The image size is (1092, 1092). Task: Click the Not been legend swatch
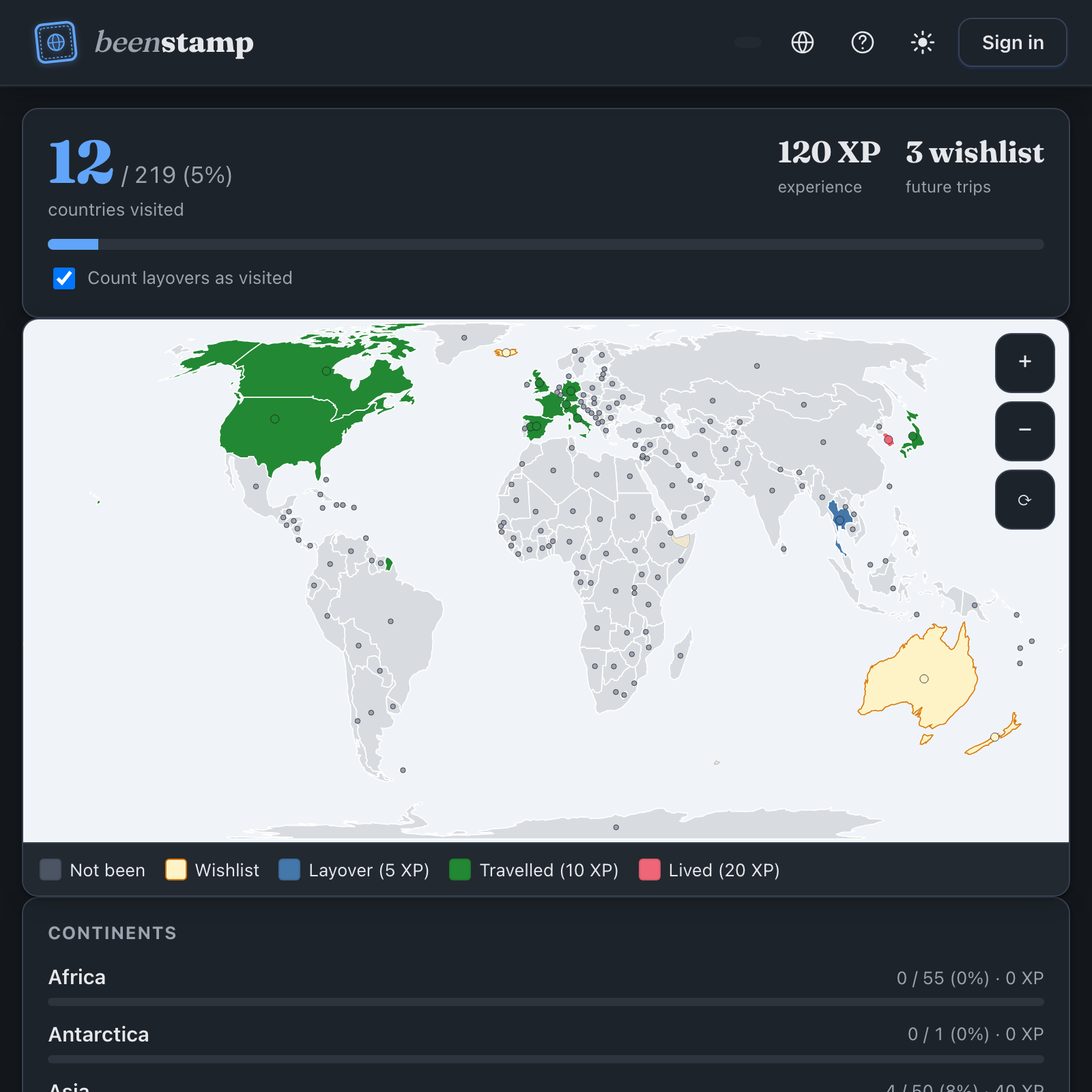click(x=51, y=870)
